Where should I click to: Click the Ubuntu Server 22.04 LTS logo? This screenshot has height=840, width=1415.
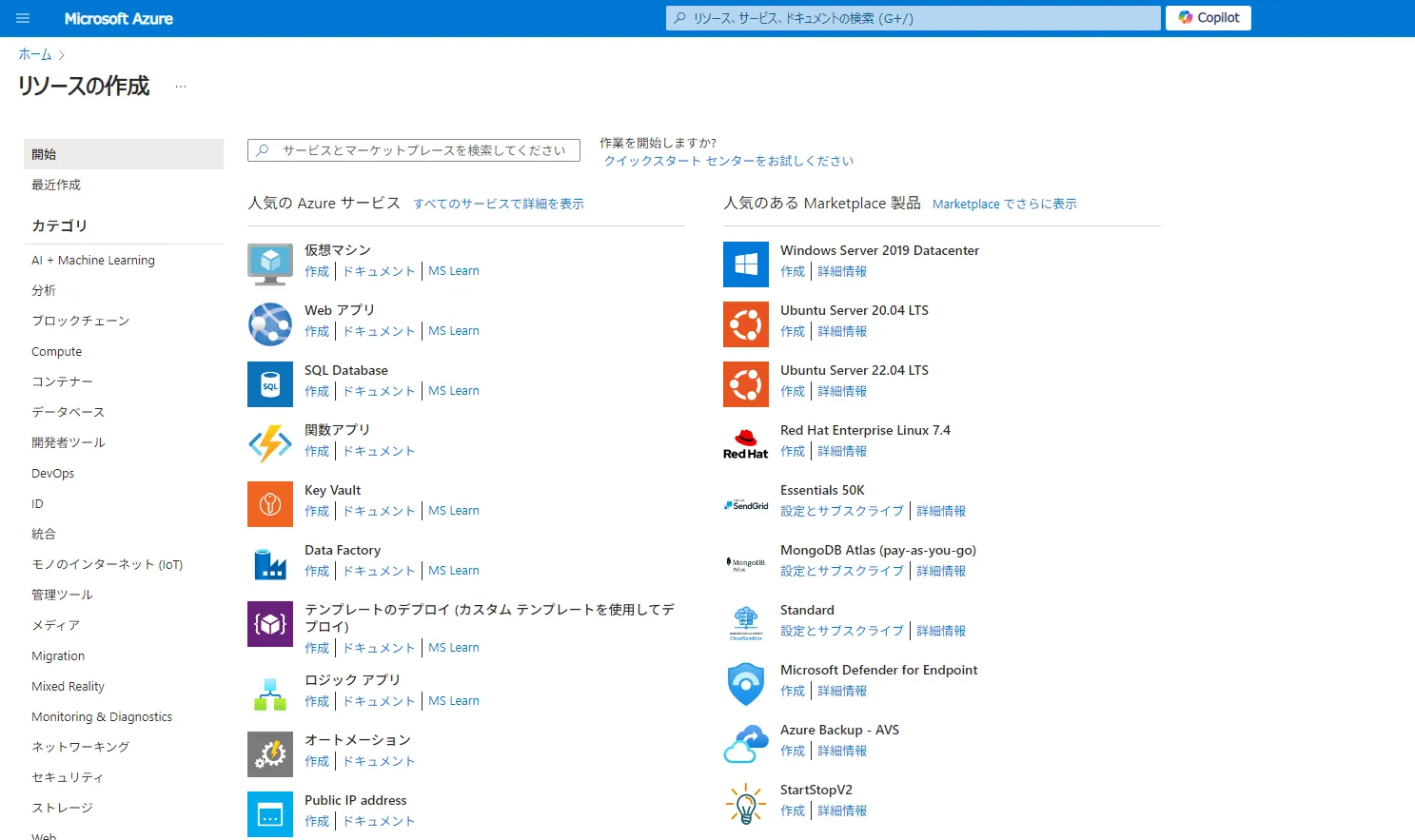pyautogui.click(x=746, y=384)
